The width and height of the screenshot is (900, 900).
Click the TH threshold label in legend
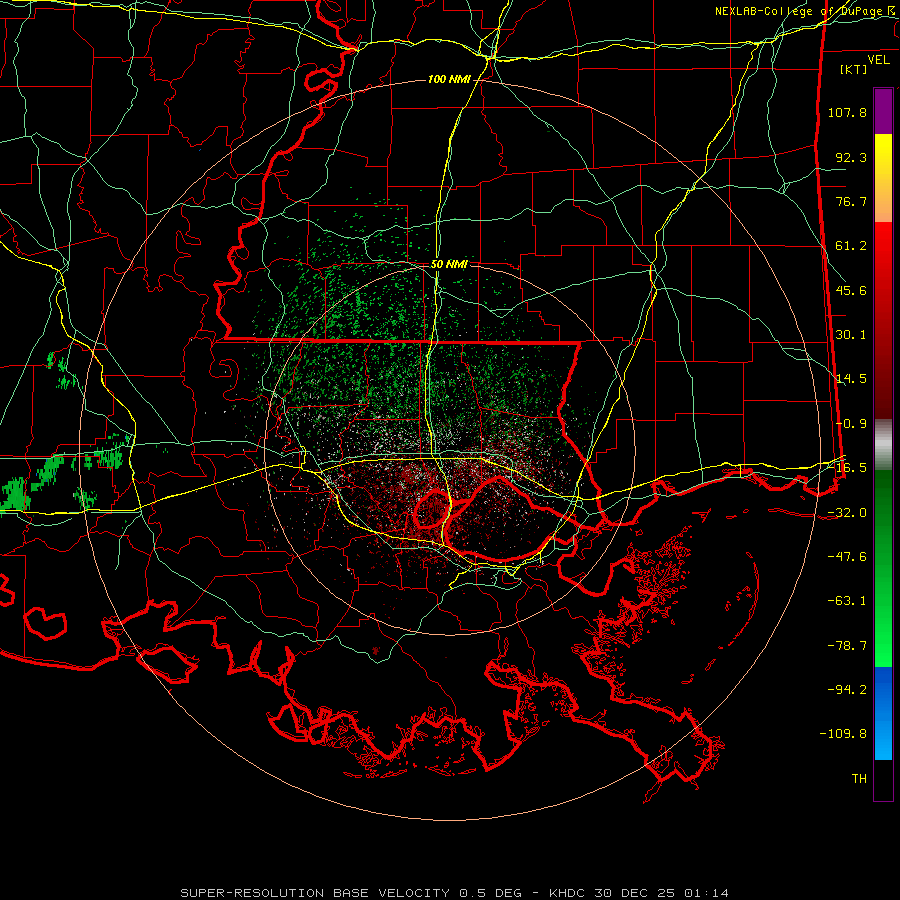click(x=859, y=779)
